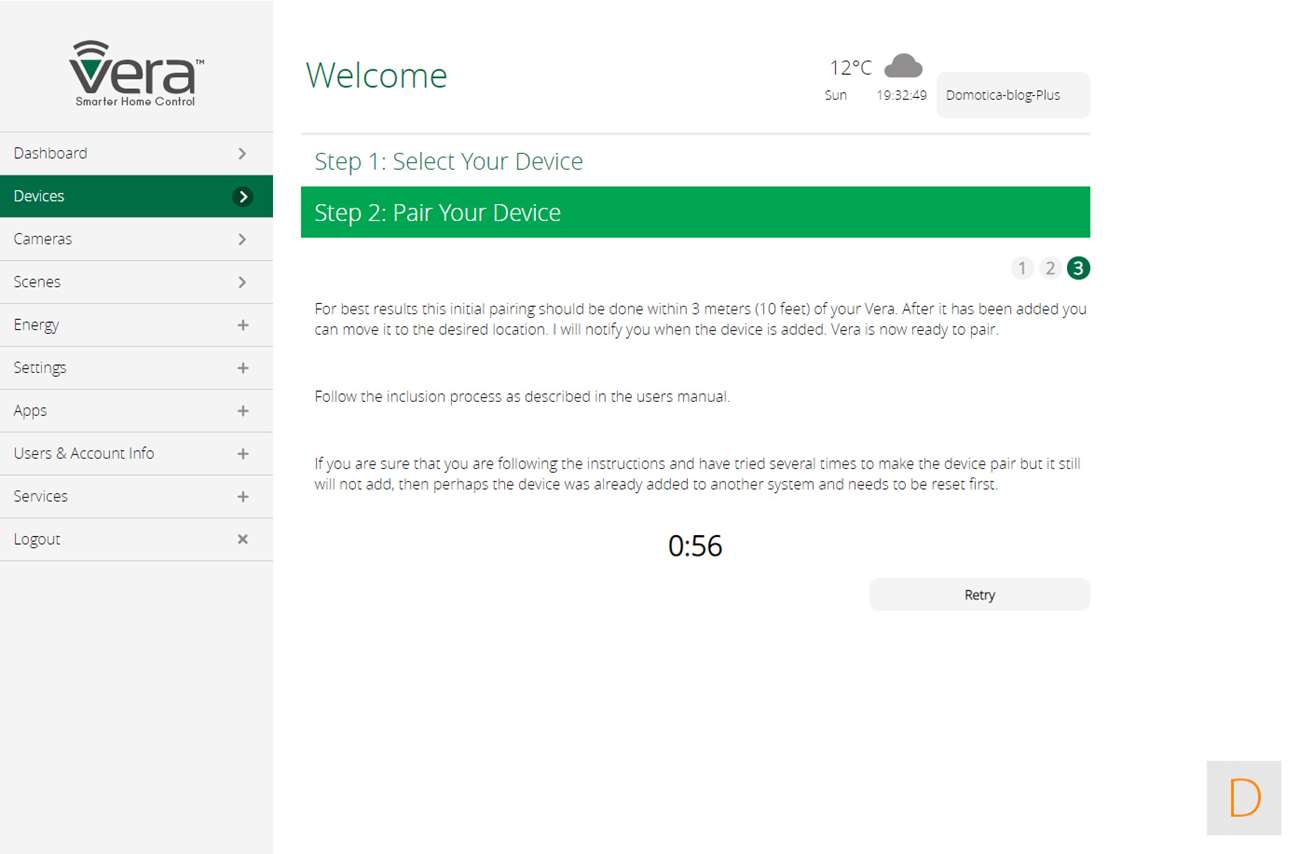Go to wizard page 2 indicator
1300x854 pixels.
pos(1049,268)
